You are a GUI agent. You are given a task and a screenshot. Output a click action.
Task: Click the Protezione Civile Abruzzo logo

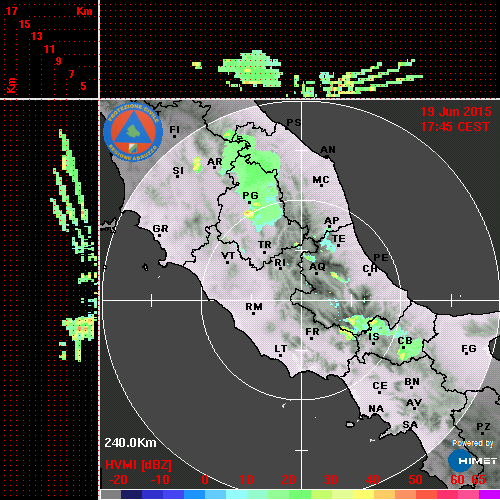(133, 132)
